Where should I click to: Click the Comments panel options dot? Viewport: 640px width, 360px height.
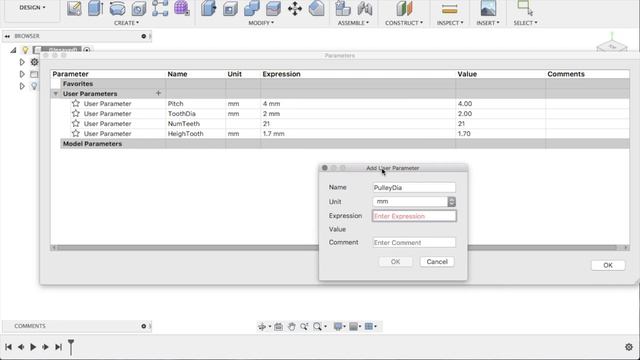click(x=144, y=326)
